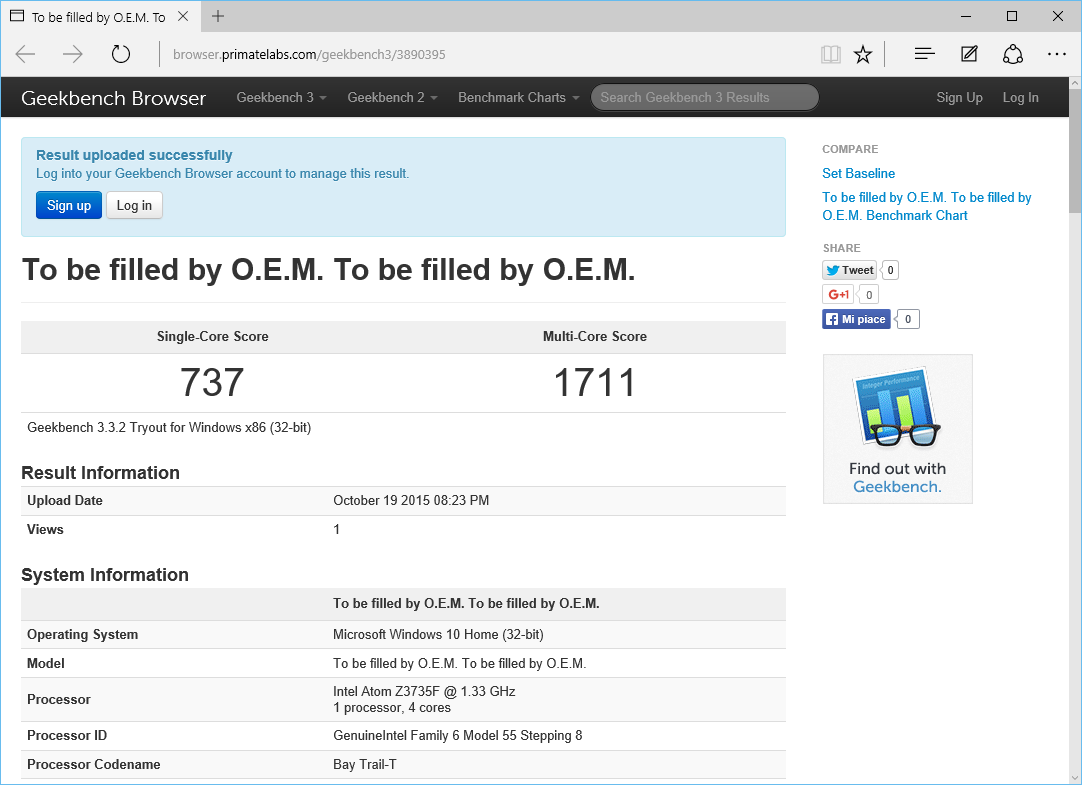Click the scrollbar up arrow
Viewport: 1082px width, 785px height.
1075,83
